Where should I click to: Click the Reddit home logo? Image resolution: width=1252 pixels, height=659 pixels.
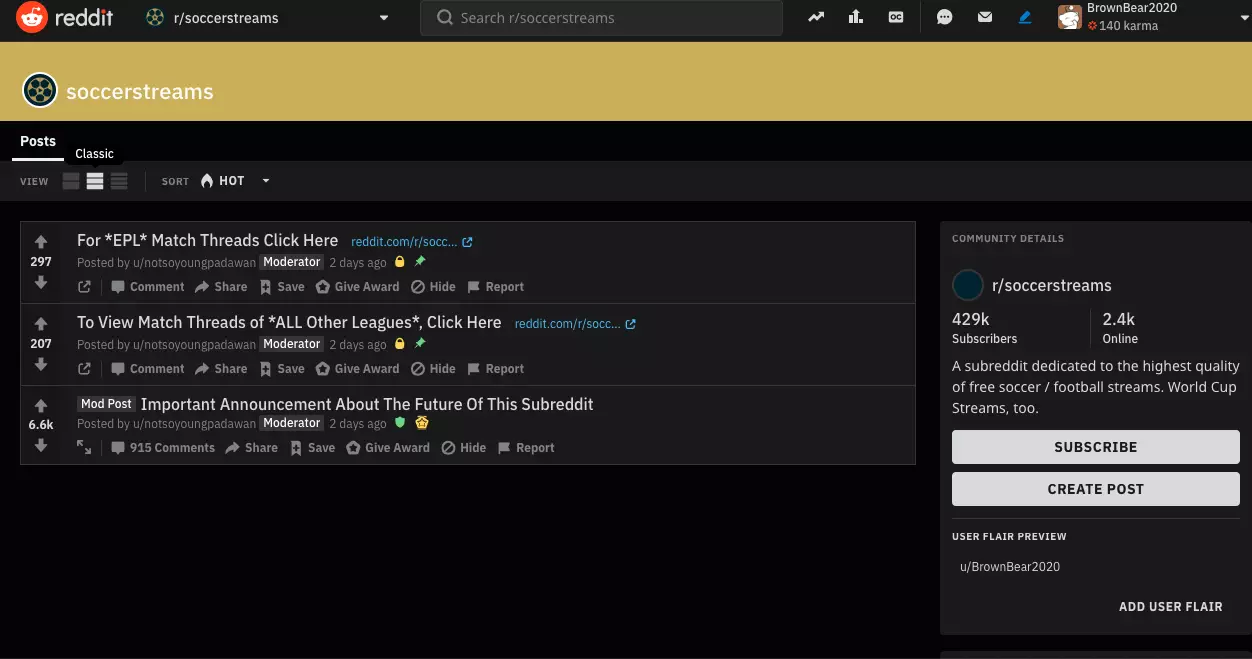point(64,17)
